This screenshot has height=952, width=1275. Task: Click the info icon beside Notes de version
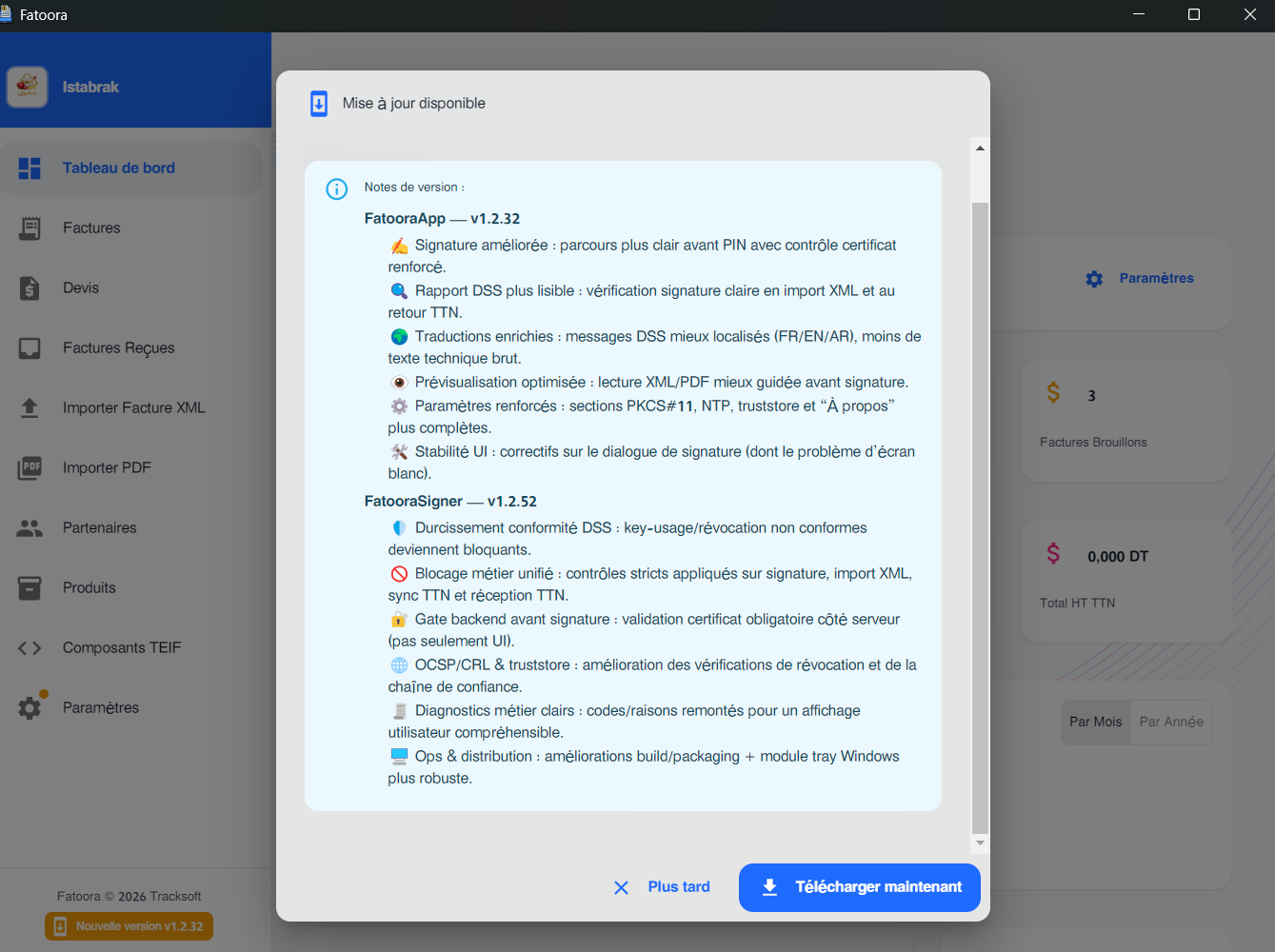[337, 189]
